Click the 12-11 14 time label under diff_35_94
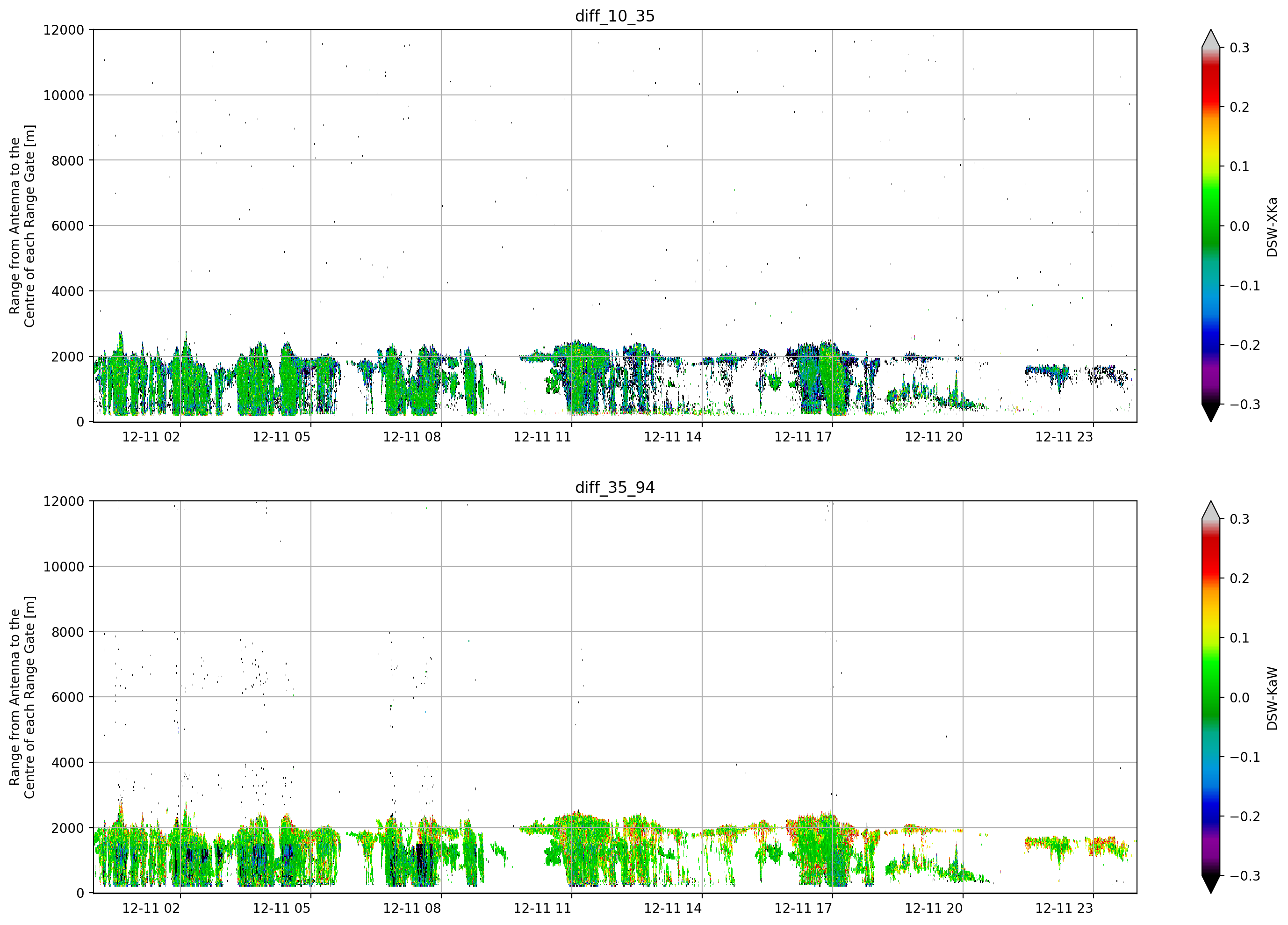Screen dimensions: 1288x925 click(x=673, y=909)
